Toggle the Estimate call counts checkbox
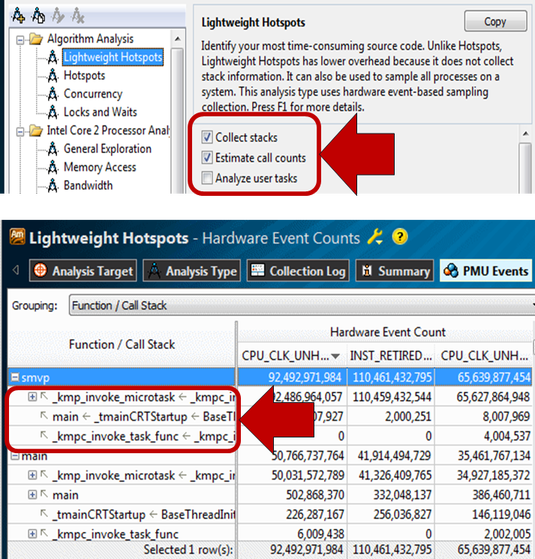The image size is (535, 559). pos(207,157)
